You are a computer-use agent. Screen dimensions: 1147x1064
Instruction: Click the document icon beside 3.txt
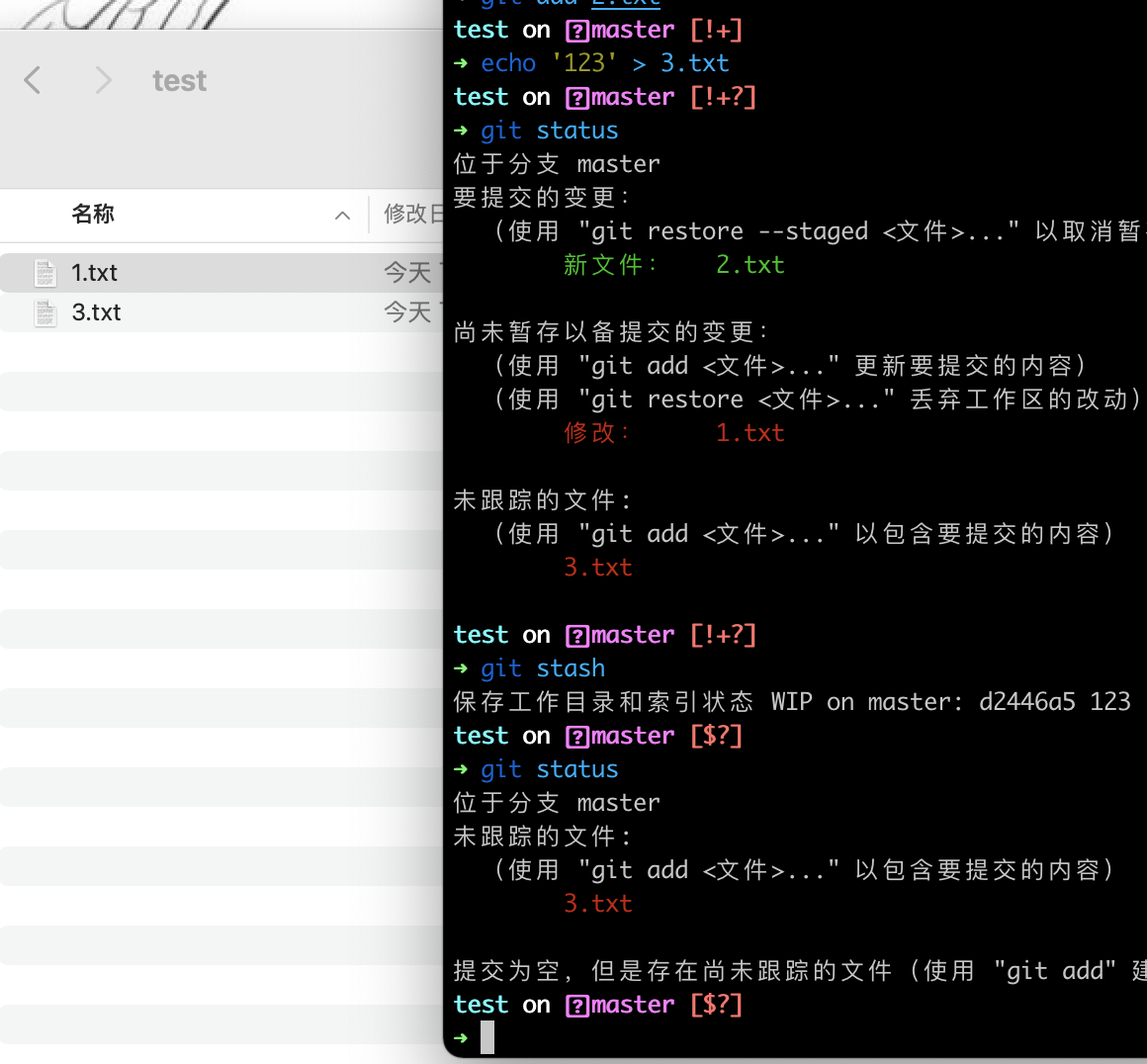[x=45, y=311]
